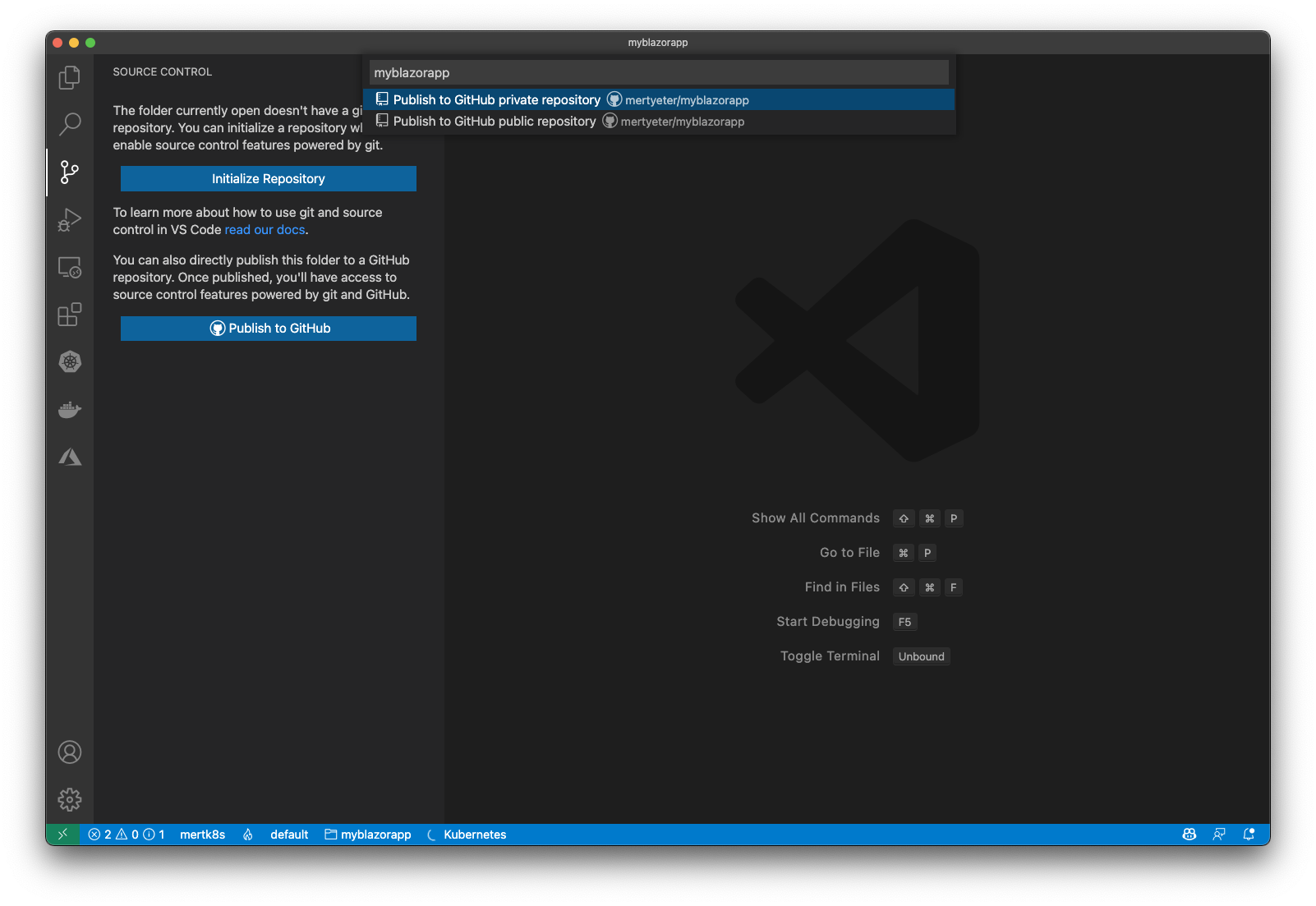This screenshot has height=906, width=1316.
Task: Open the Explorer view in activity bar
Action: click(x=70, y=78)
